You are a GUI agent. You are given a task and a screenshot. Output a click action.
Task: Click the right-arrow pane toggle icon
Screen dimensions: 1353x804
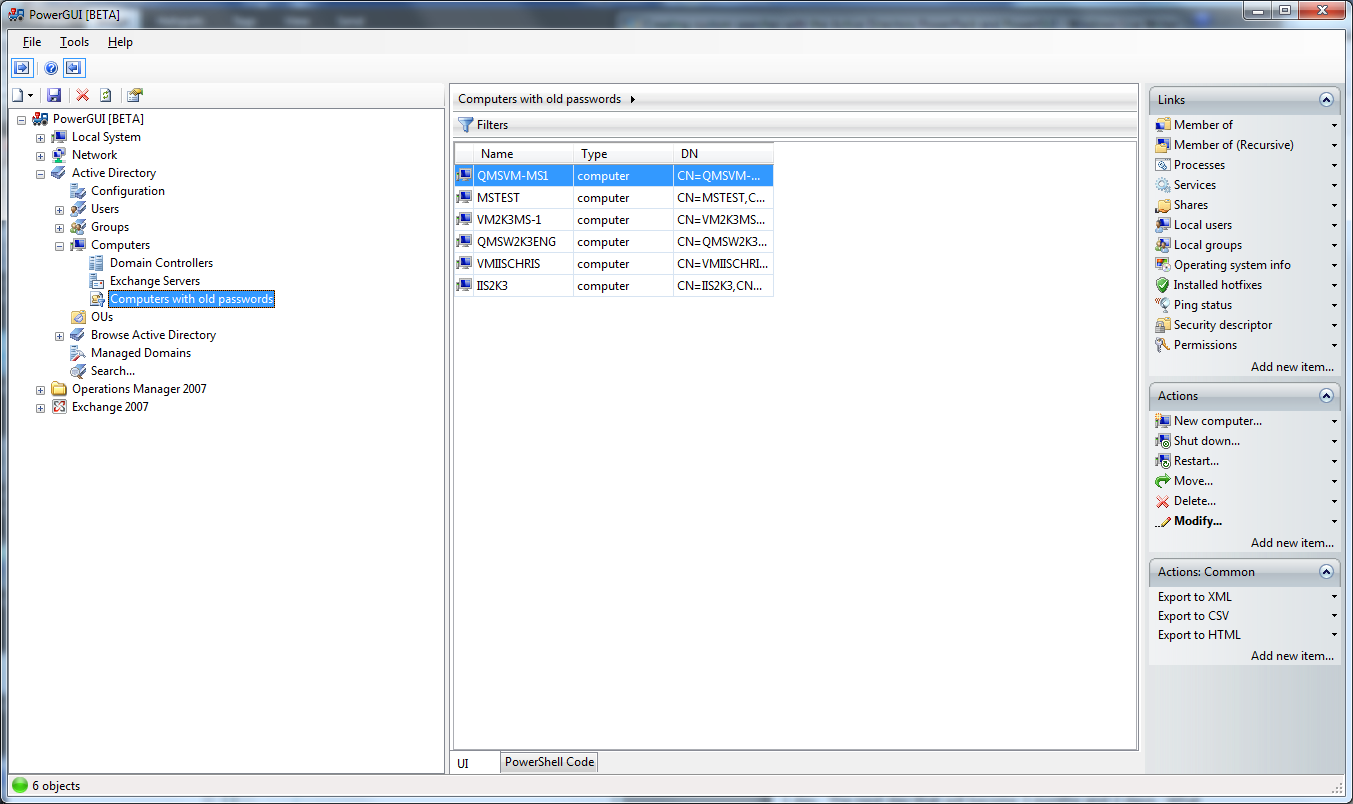[22, 68]
